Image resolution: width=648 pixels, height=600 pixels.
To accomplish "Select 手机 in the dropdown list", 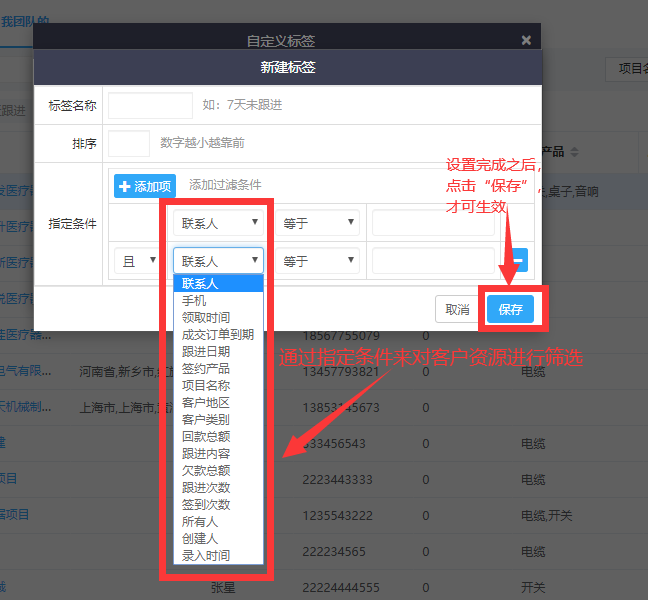I will pos(218,300).
